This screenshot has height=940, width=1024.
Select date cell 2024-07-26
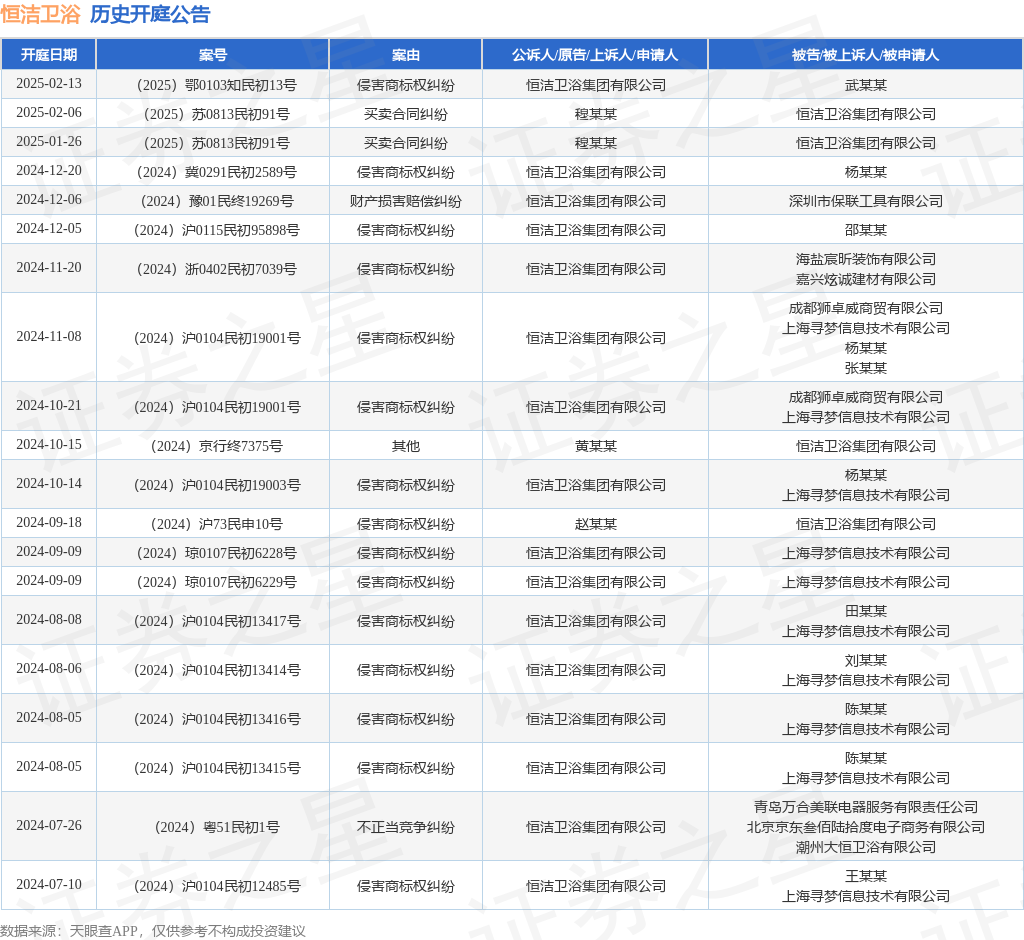(49, 826)
